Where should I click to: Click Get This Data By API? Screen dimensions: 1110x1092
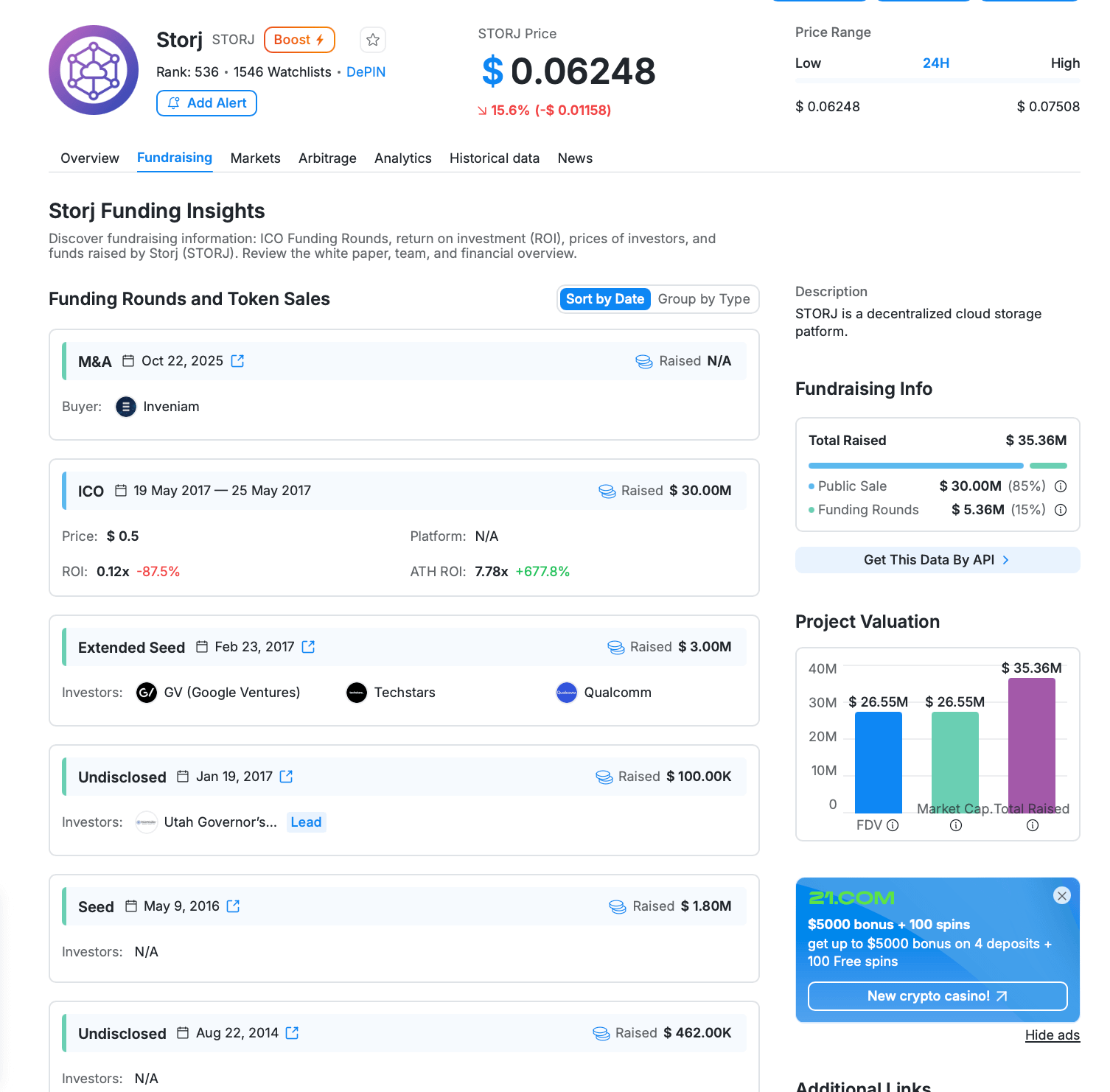[x=938, y=560]
